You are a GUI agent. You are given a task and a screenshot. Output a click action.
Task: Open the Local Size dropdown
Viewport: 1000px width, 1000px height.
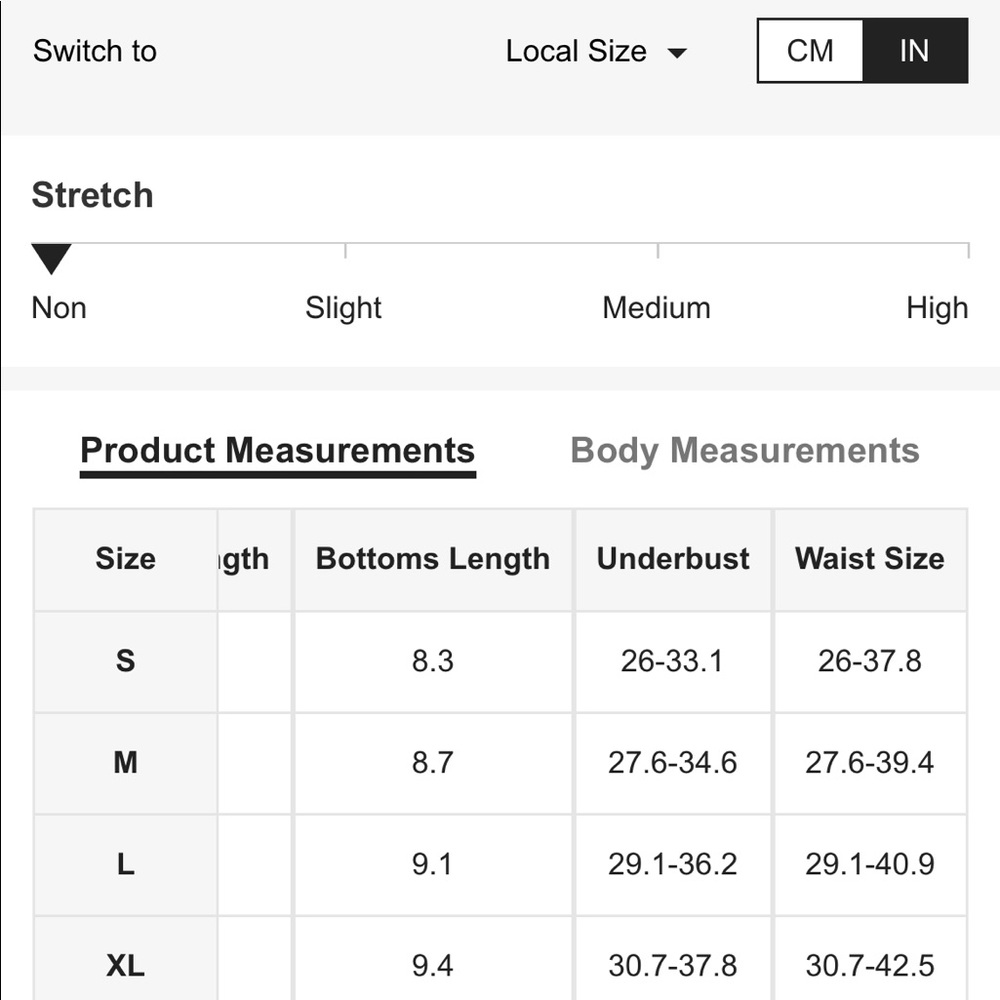coord(596,51)
